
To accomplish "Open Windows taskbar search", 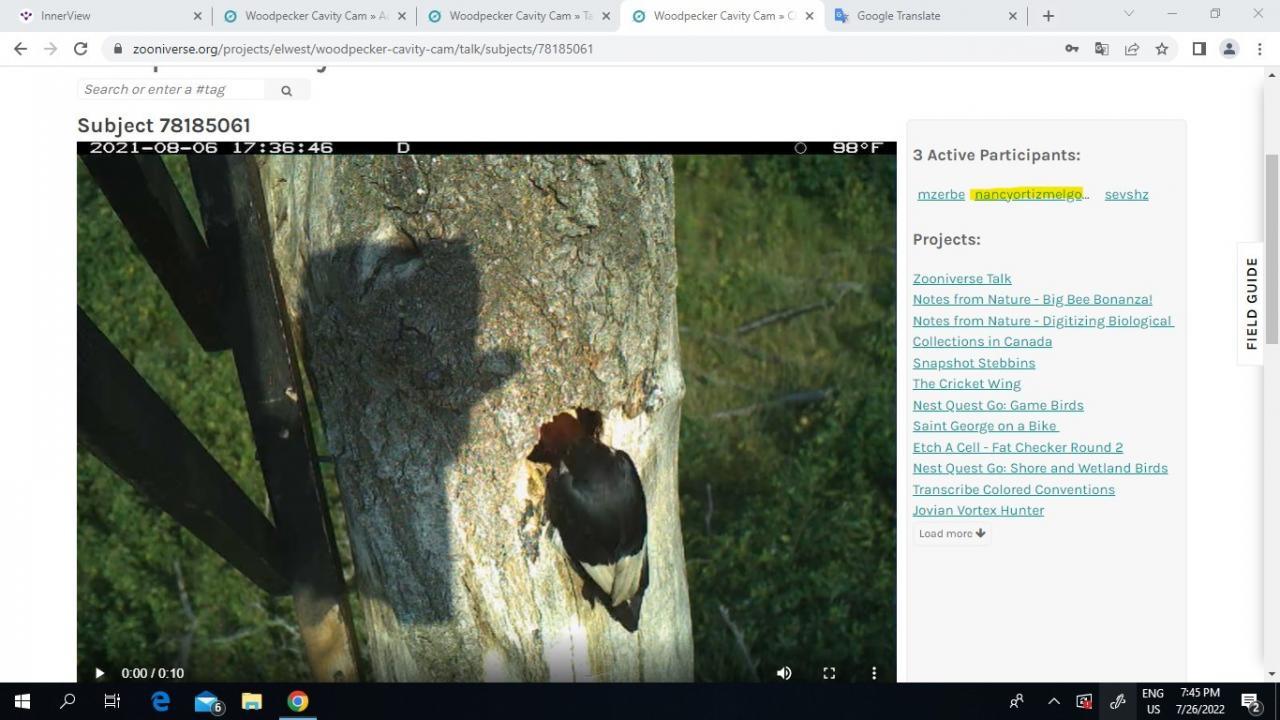I will click(x=67, y=701).
